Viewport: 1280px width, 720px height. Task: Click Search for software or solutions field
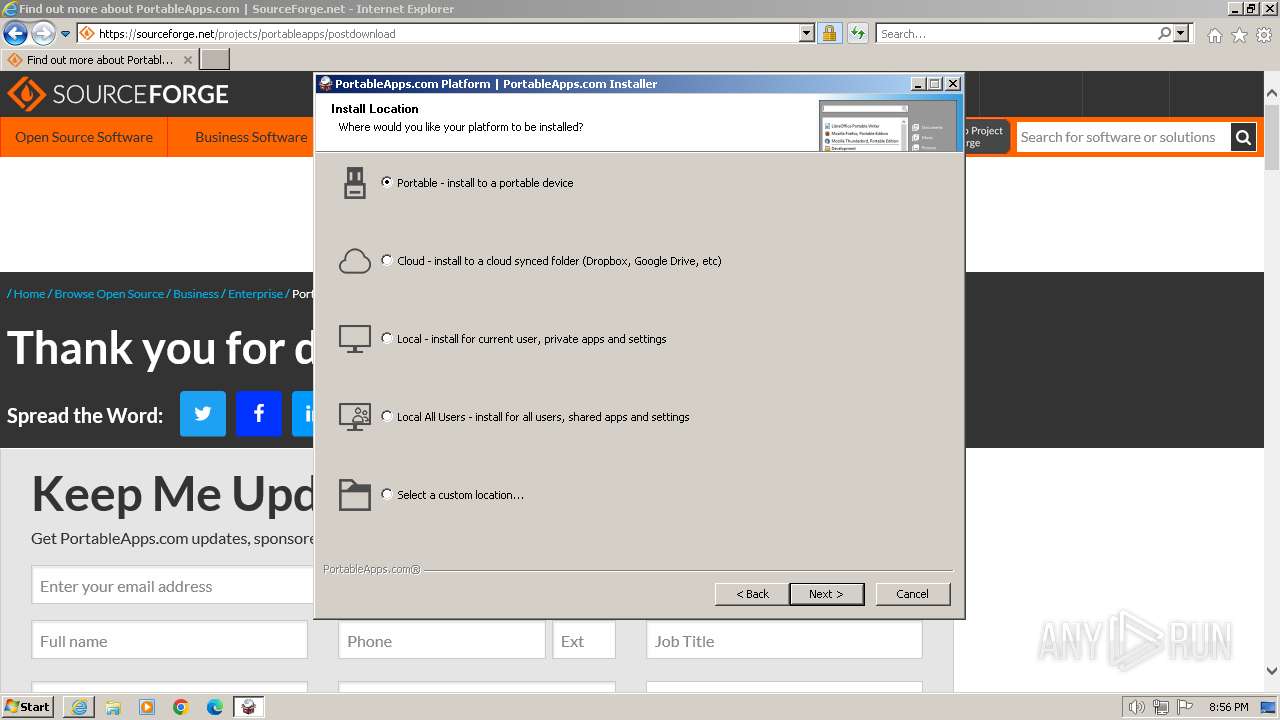click(x=1123, y=137)
